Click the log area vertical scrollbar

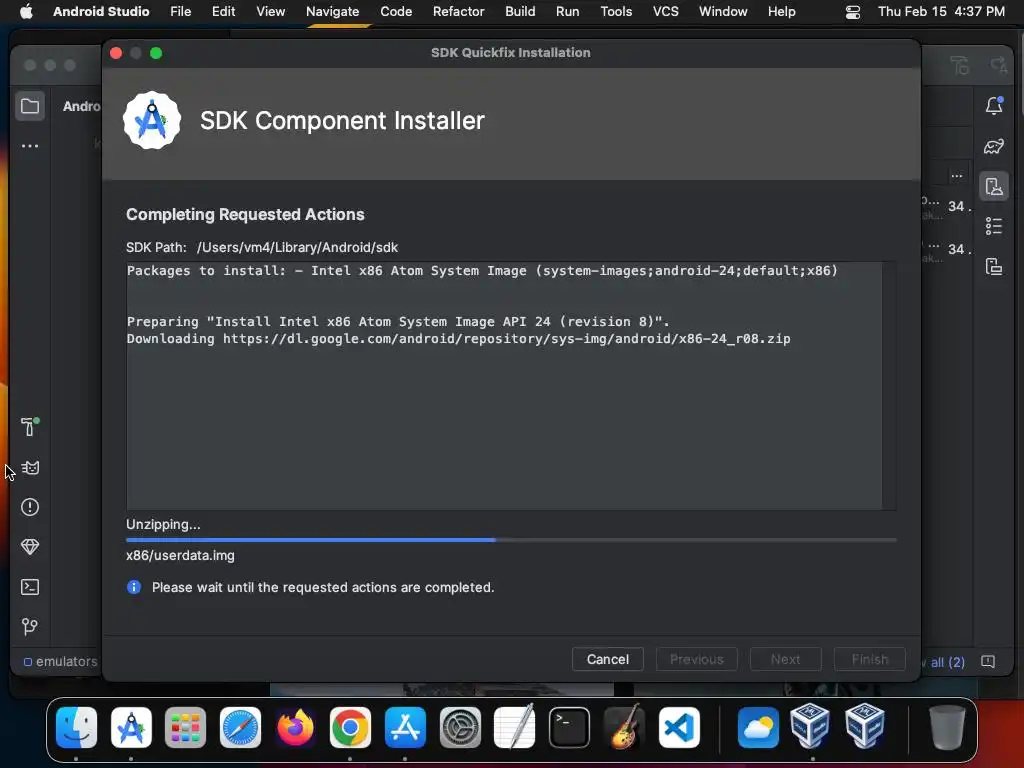click(889, 385)
